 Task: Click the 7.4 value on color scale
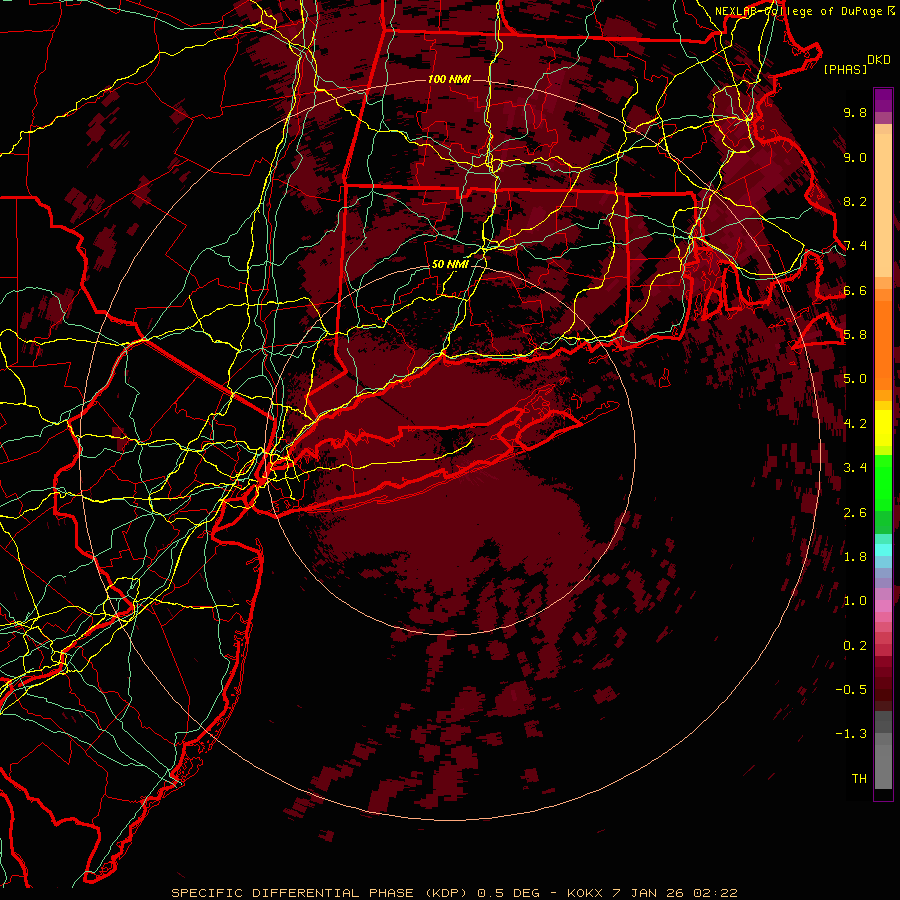[x=855, y=246]
